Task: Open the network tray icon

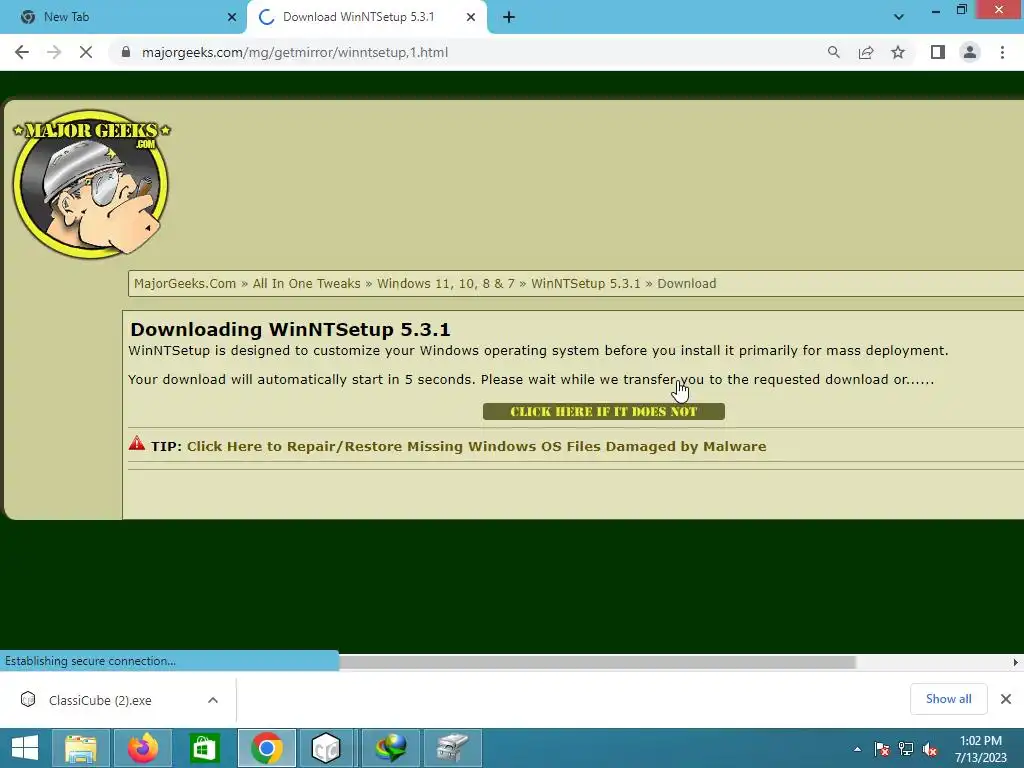Action: pyautogui.click(x=906, y=748)
